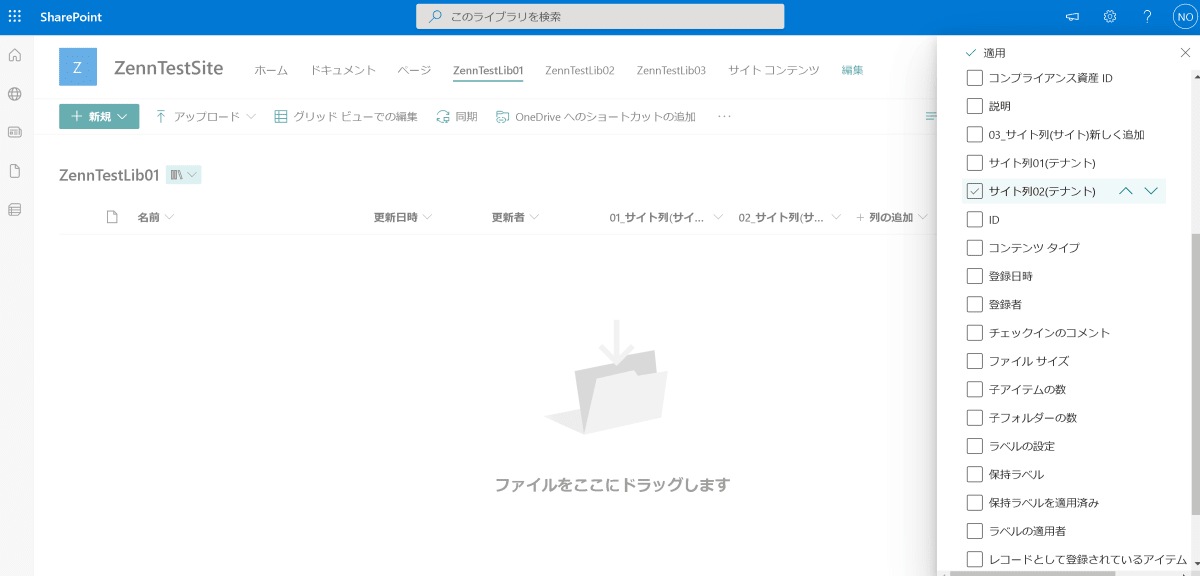Image resolution: width=1200 pixels, height=576 pixels.
Task: Uncheck サイト列02(テナント) checkbox
Action: (975, 191)
